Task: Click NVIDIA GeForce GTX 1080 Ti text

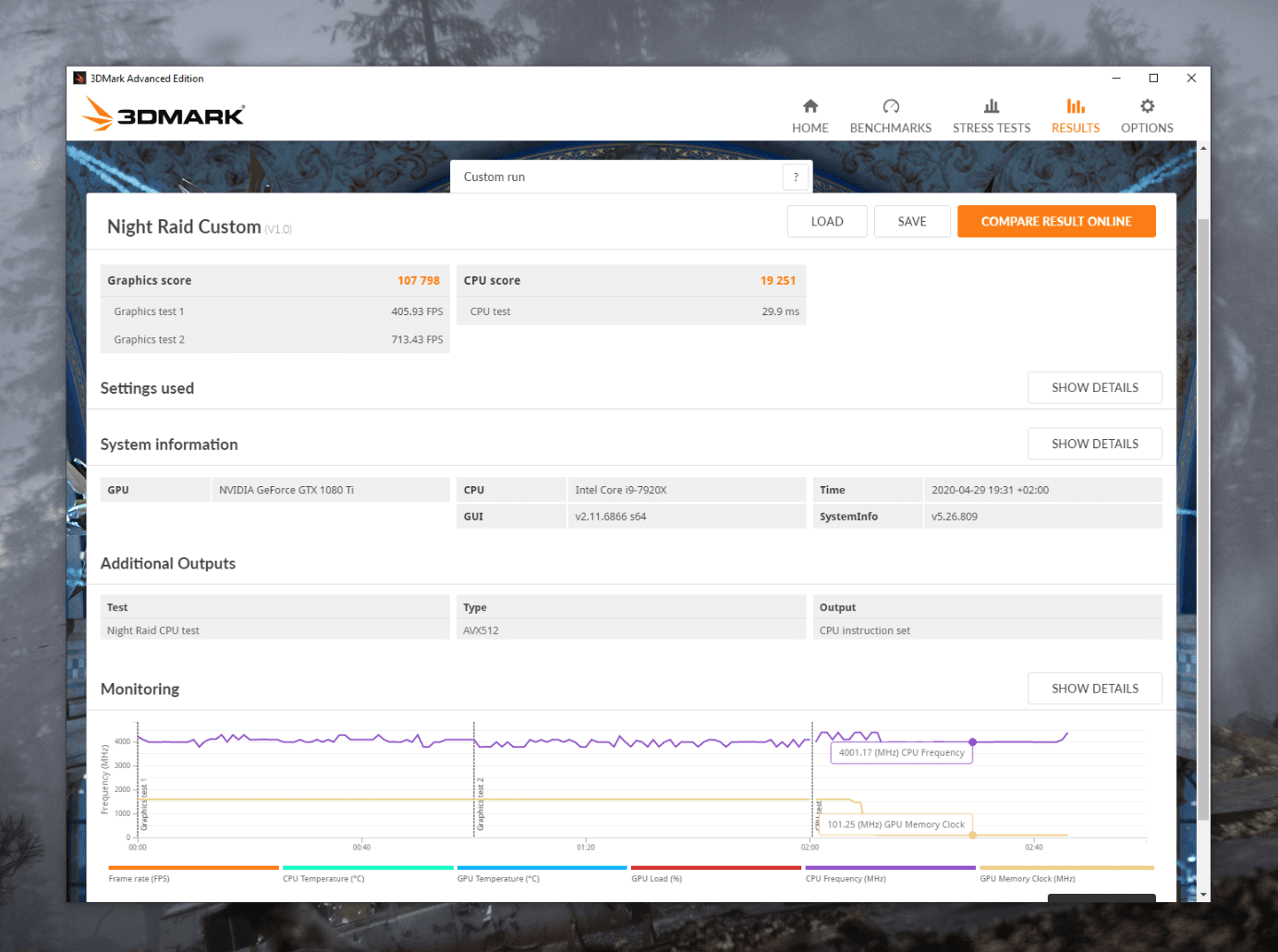Action: (286, 491)
